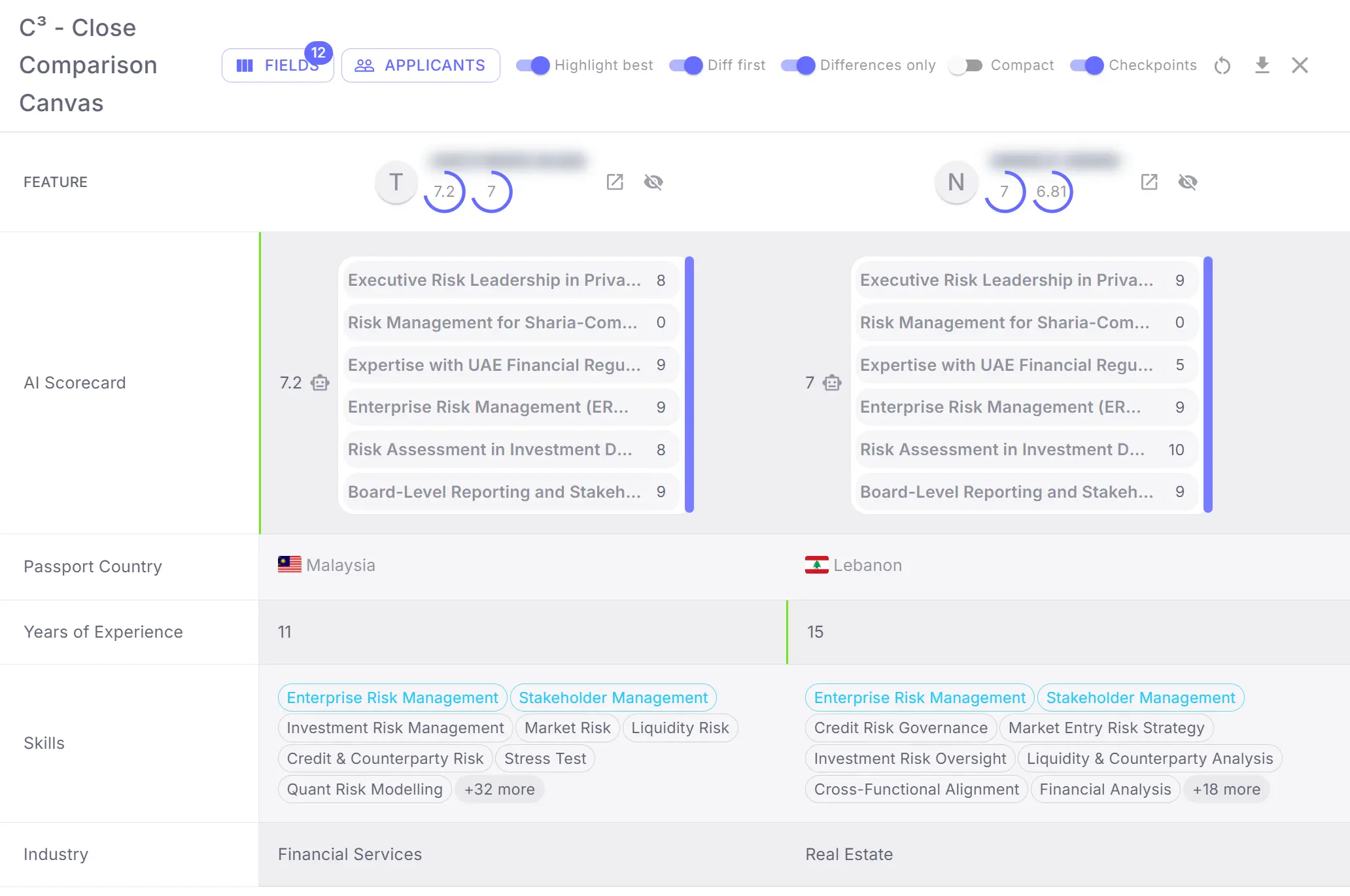Hide applicant N using the eye icon
Screen dimensions: 1350x896
pyautogui.click(x=1188, y=182)
